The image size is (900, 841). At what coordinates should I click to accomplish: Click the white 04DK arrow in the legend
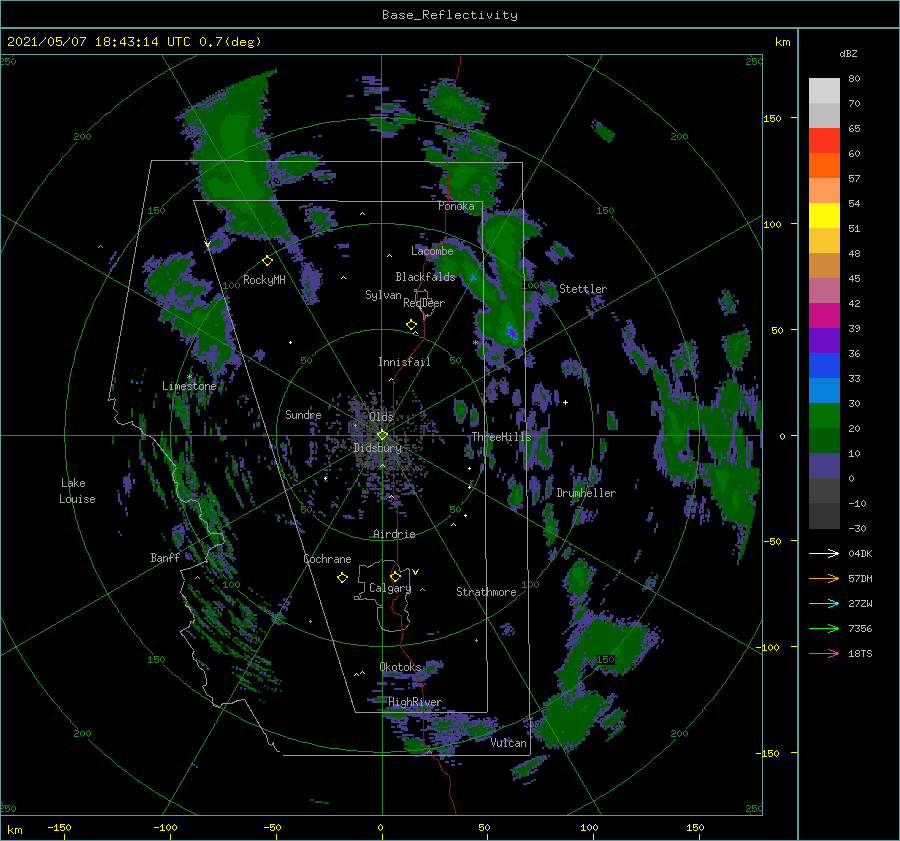point(824,554)
